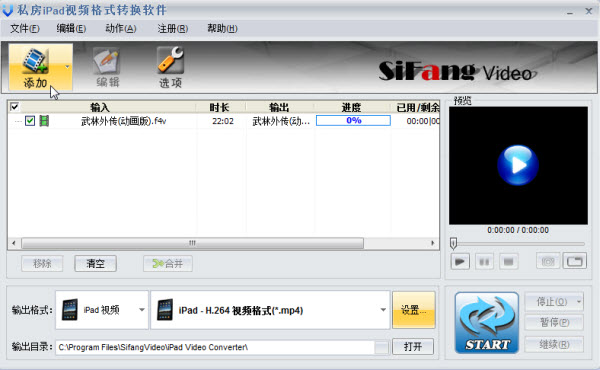Click the output name cell 武林外传(动...
This screenshot has width=600, height=370.
coord(281,121)
